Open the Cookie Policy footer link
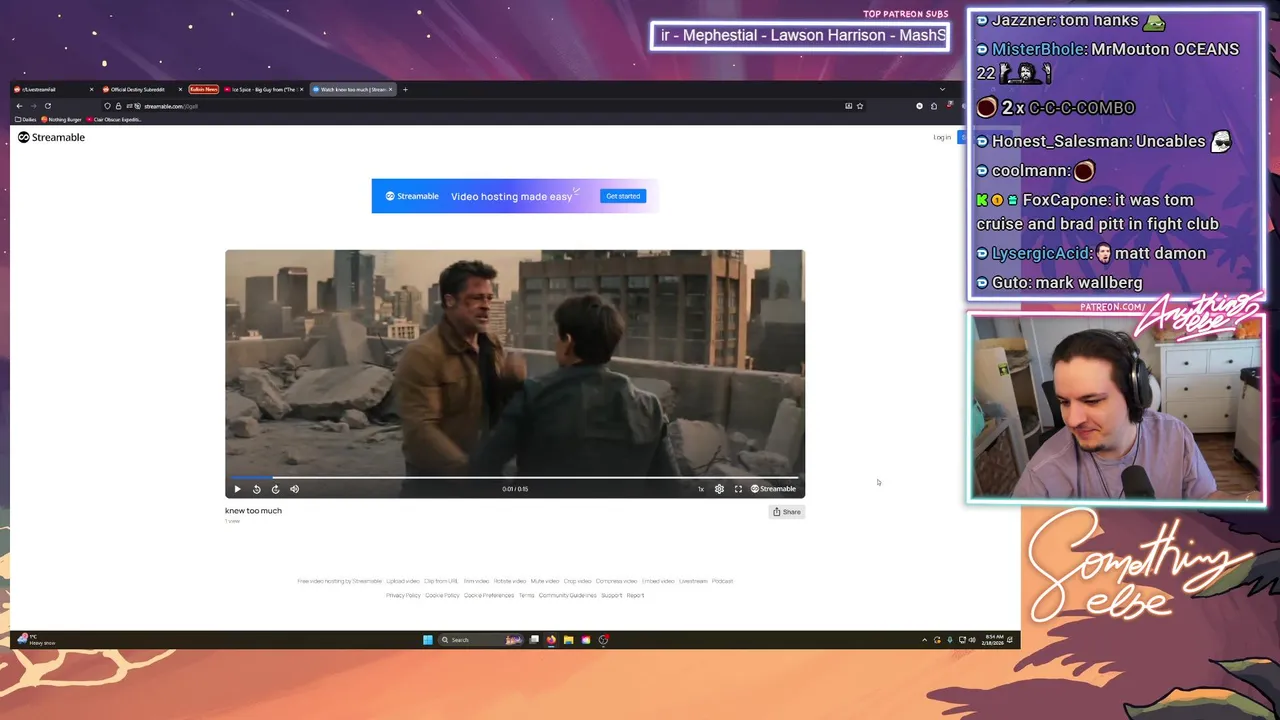The height and width of the screenshot is (720, 1280). pos(442,595)
